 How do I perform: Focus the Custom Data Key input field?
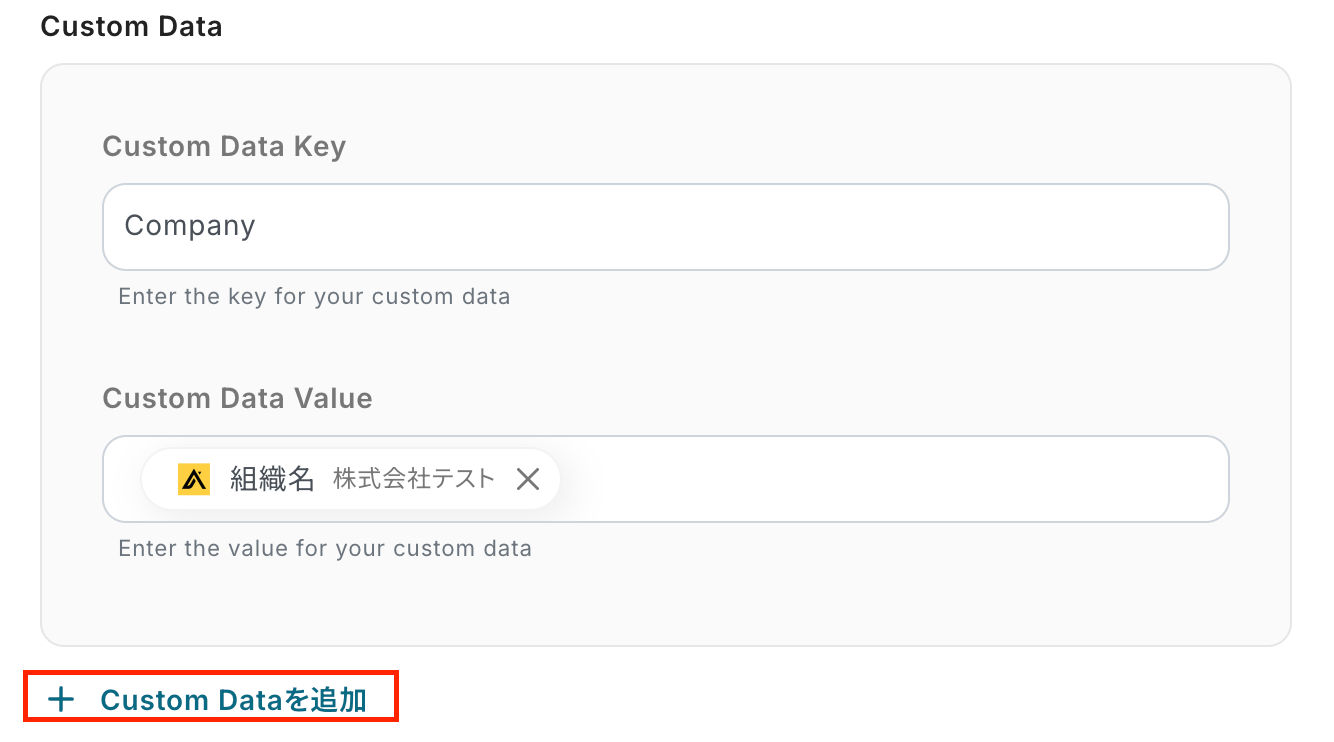[665, 226]
